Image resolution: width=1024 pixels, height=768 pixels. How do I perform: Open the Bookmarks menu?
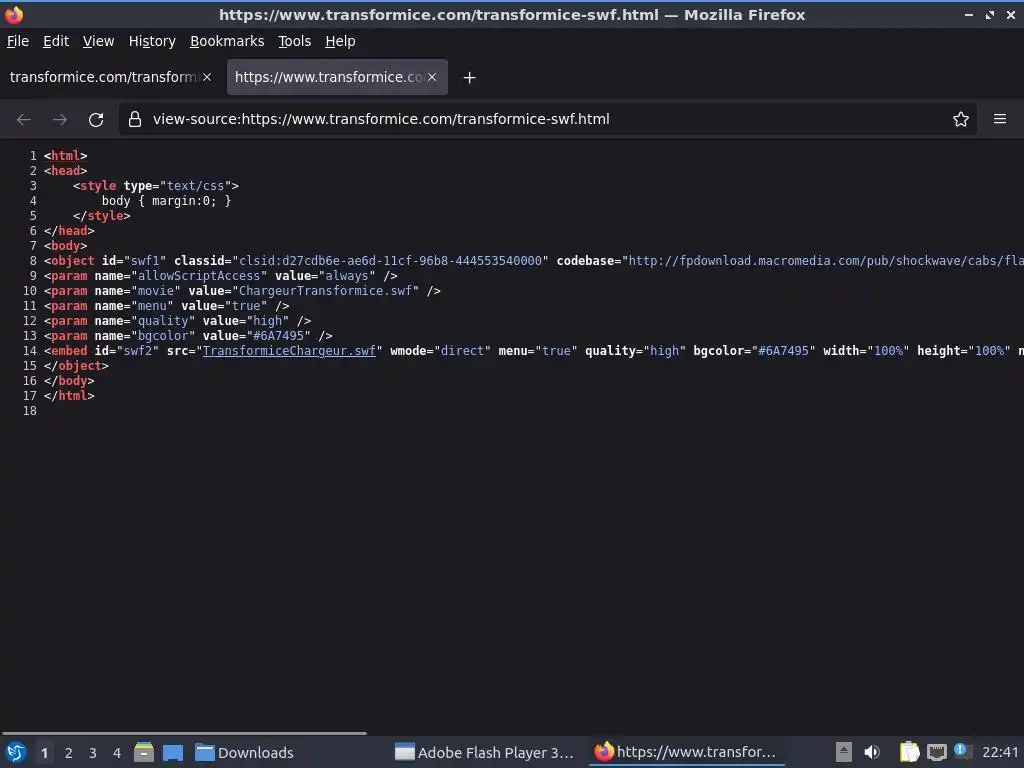[x=227, y=41]
